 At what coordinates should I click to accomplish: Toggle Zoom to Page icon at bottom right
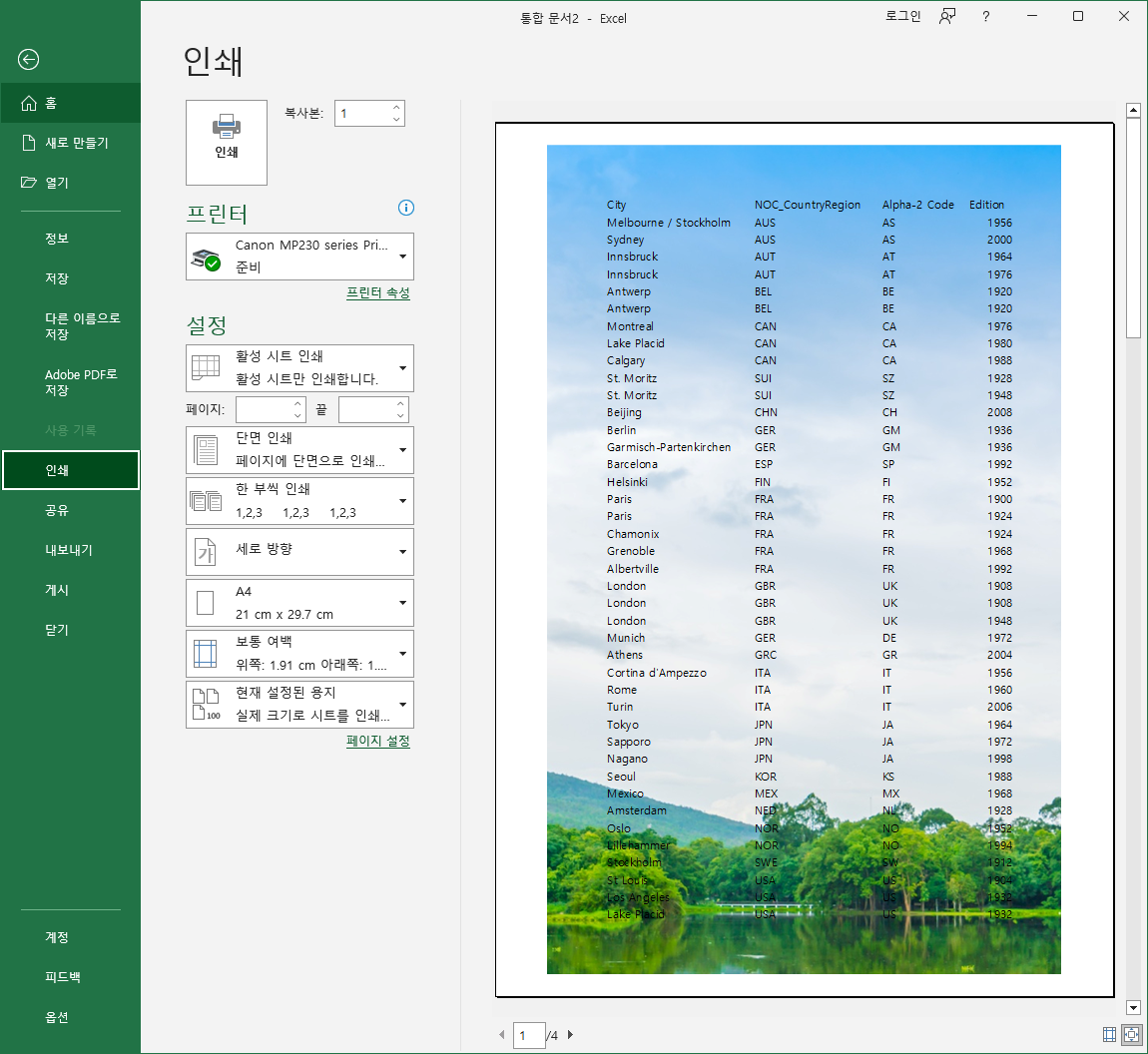pos(1132,1034)
